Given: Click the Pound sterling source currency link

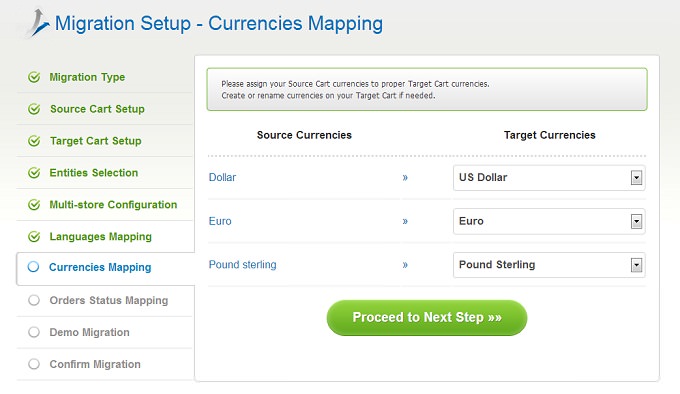Looking at the screenshot, I should [x=242, y=264].
